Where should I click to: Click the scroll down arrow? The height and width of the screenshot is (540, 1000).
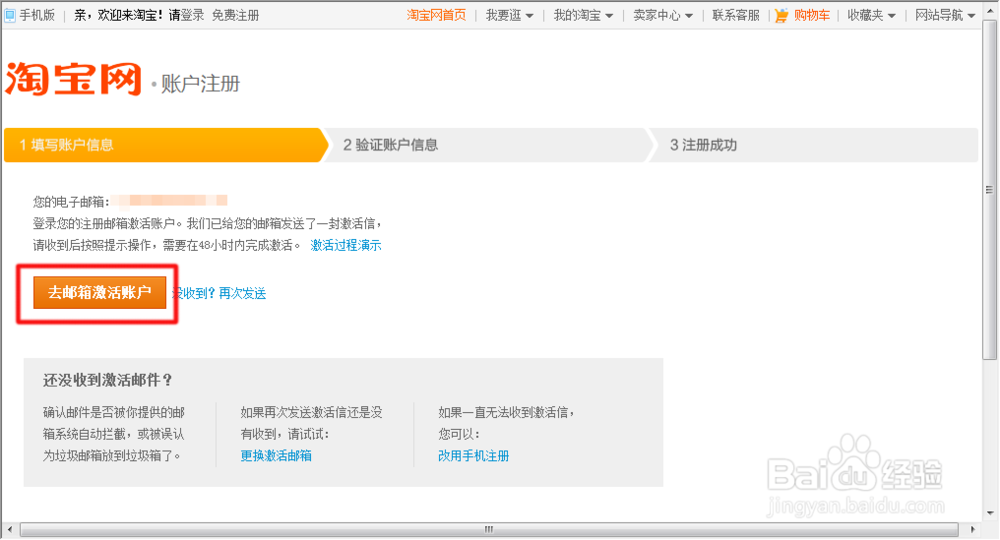coord(990,513)
